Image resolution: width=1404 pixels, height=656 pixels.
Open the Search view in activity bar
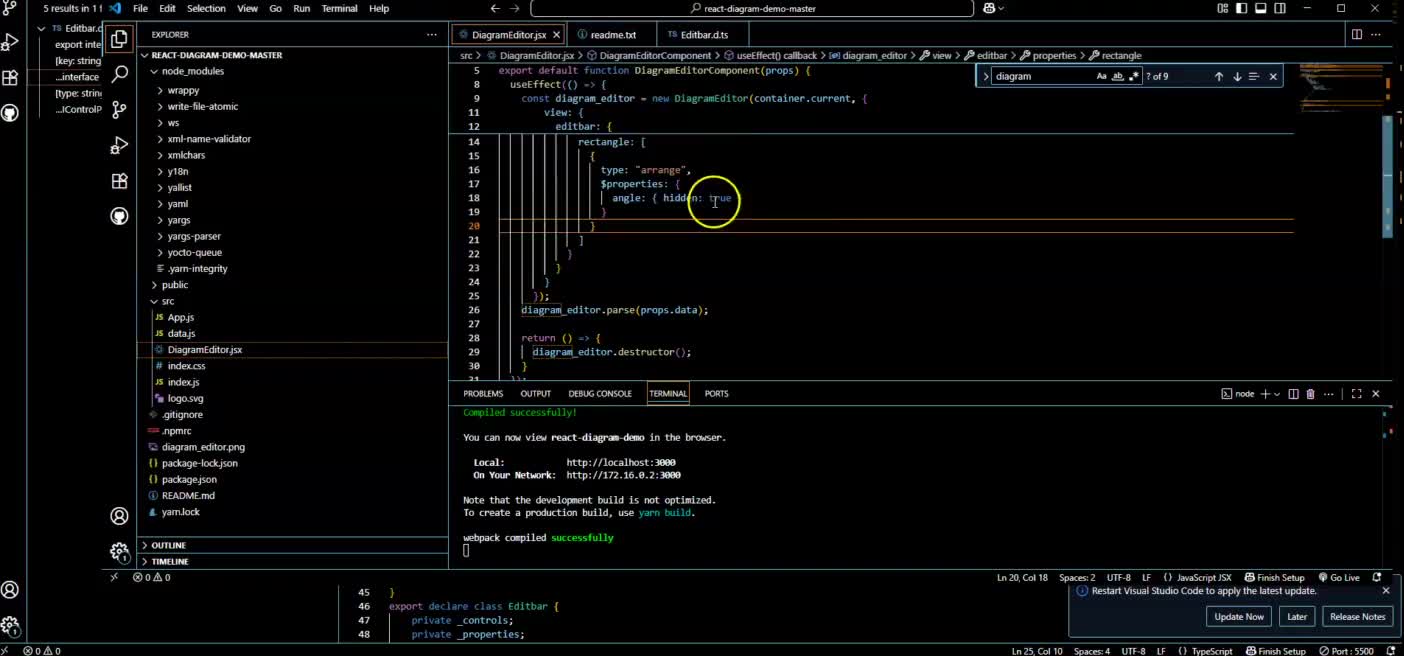coord(119,74)
